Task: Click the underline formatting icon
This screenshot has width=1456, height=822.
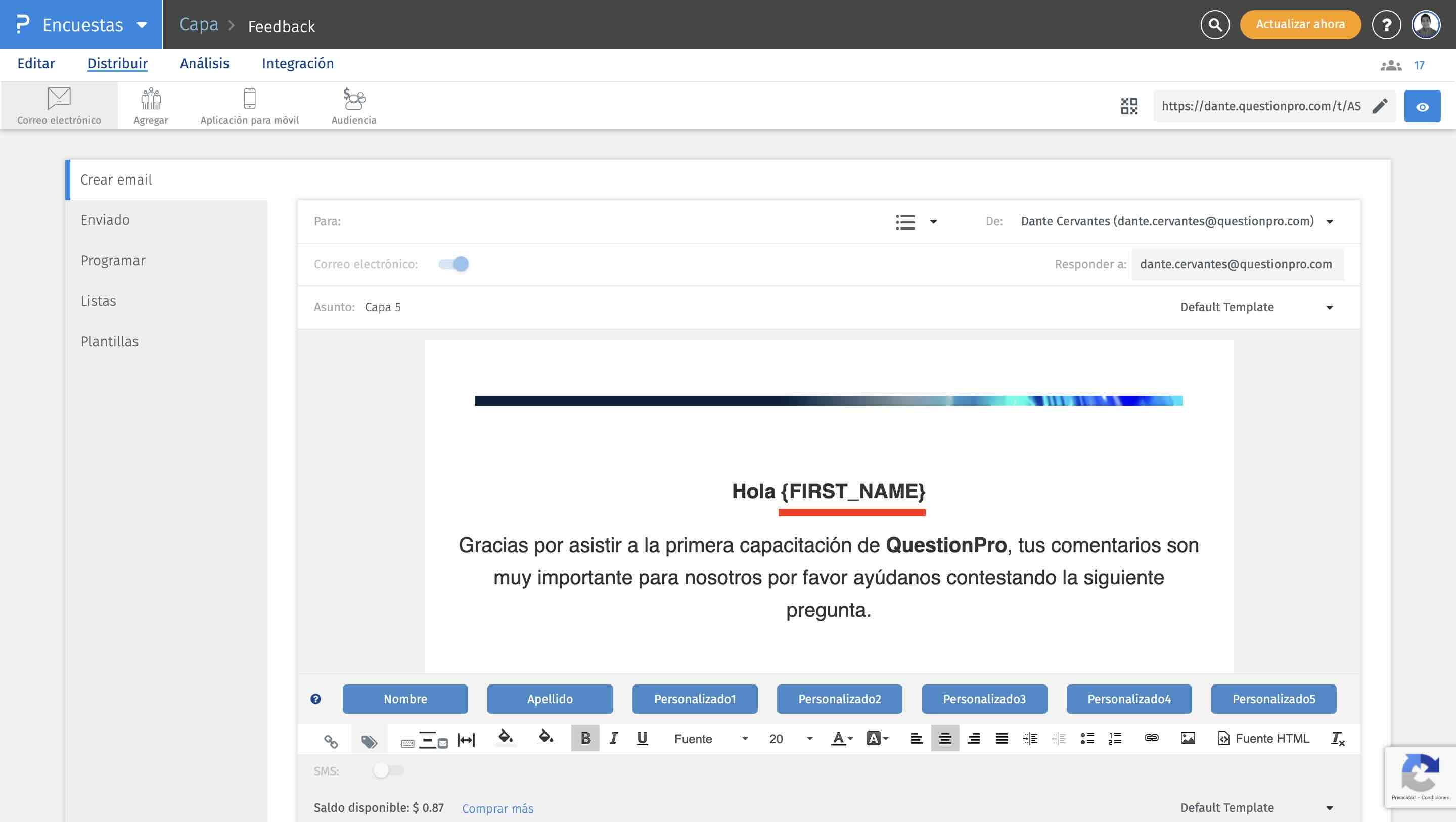Action: point(642,738)
